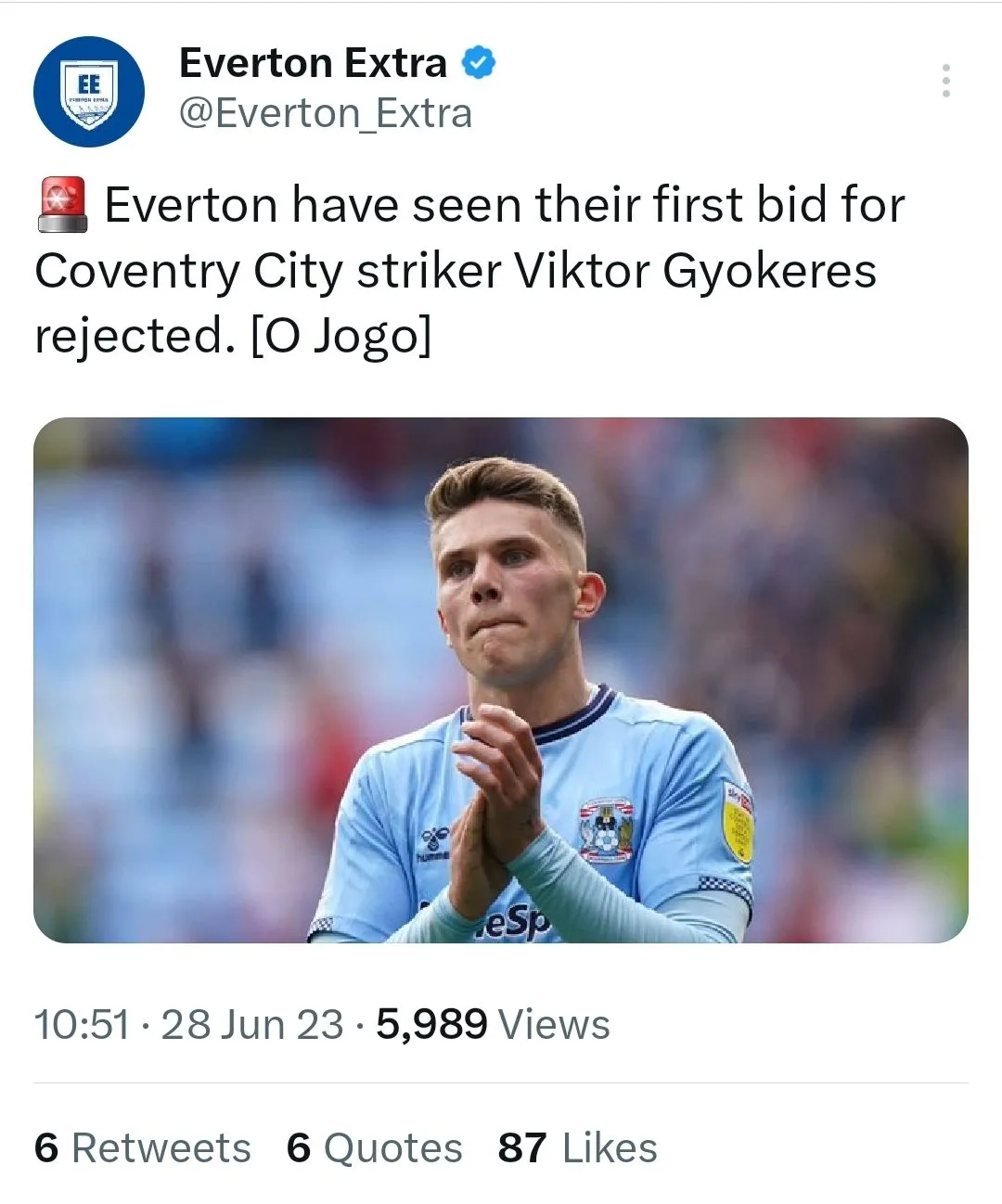Open the Everton Extra profile avatar
Image resolution: width=1002 pixels, height=1204 pixels.
point(89,92)
